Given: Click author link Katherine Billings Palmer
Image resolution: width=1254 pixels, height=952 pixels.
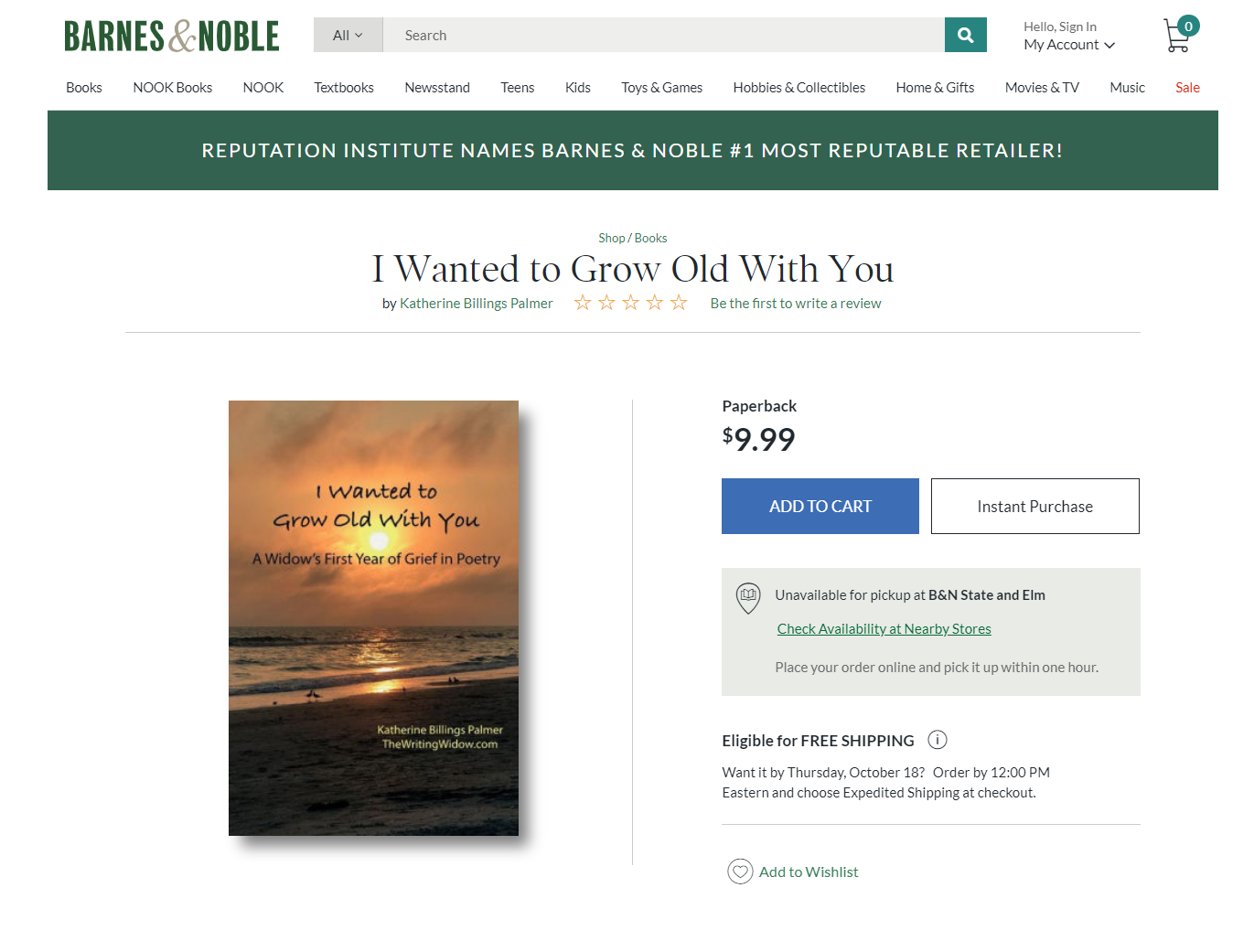Looking at the screenshot, I should pos(476,304).
